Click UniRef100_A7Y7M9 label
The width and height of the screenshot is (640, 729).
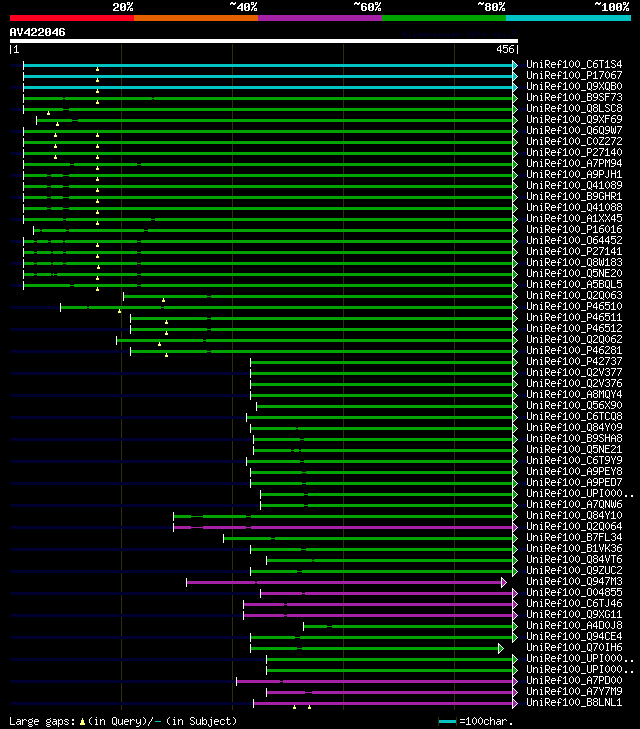click(x=574, y=692)
